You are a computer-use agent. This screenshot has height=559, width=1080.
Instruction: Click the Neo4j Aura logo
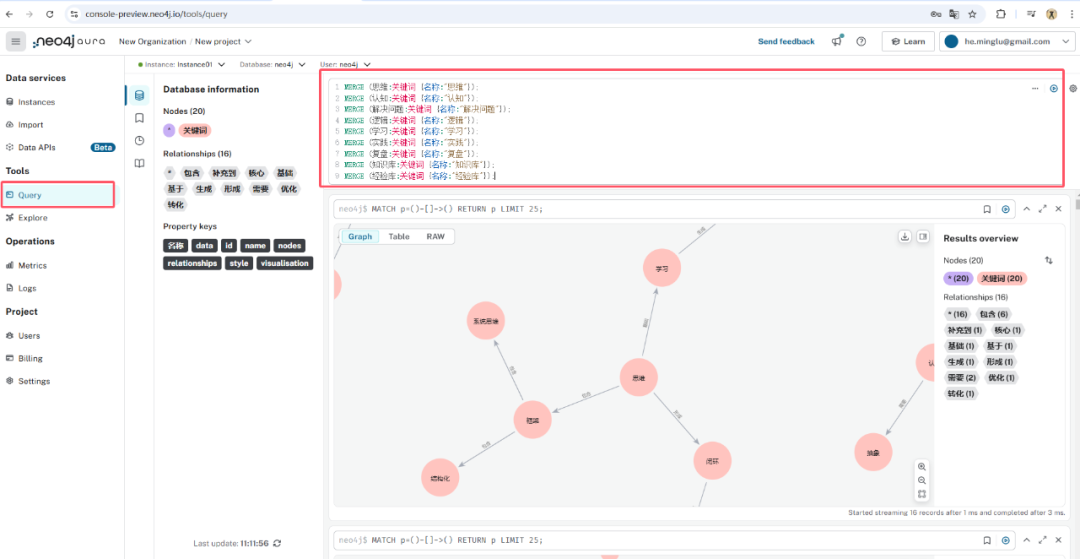[69, 41]
